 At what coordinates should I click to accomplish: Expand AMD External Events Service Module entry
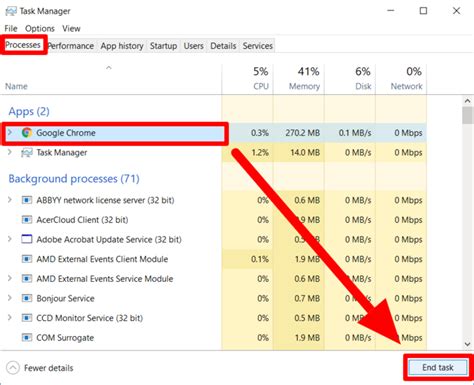[10, 279]
